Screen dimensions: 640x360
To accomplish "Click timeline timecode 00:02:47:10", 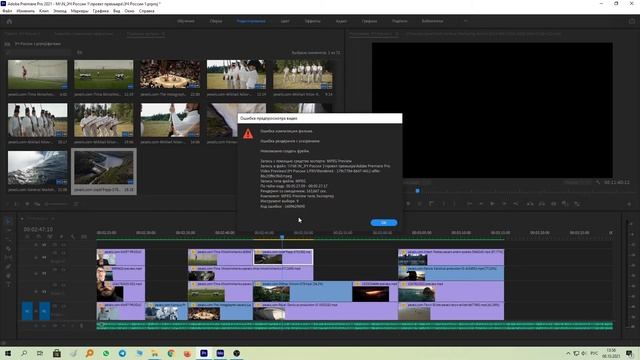I will point(38,229).
